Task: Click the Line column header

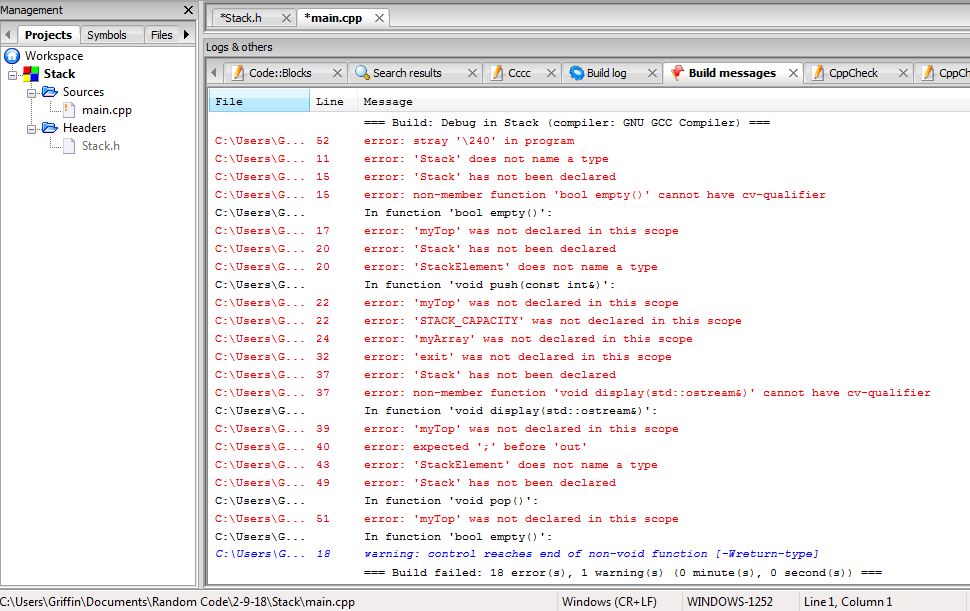Action: [x=333, y=101]
